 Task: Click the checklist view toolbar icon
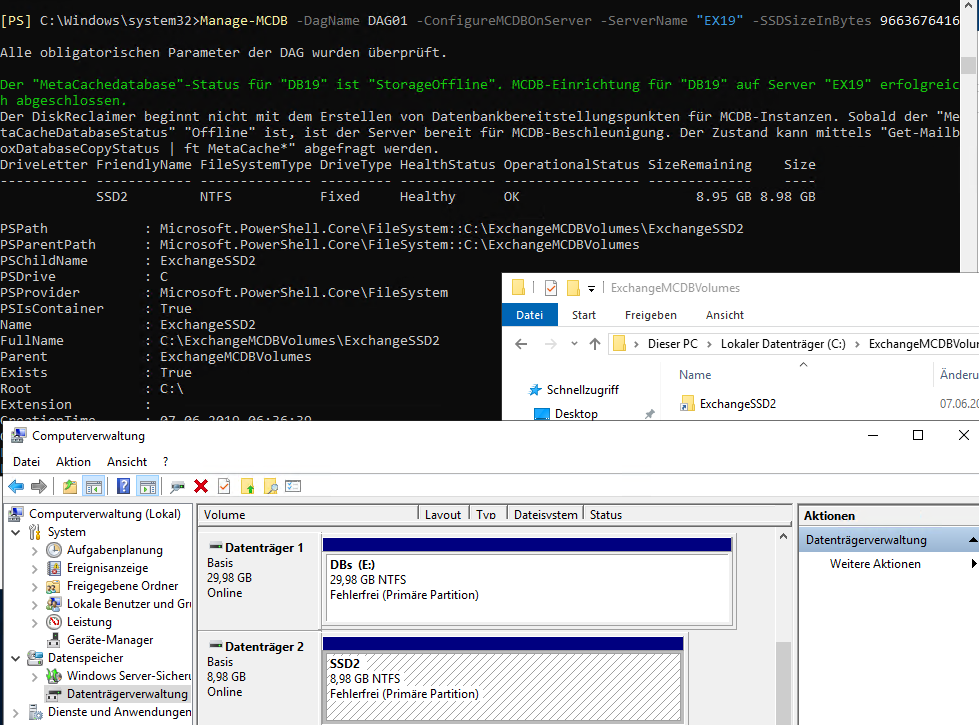click(x=293, y=486)
